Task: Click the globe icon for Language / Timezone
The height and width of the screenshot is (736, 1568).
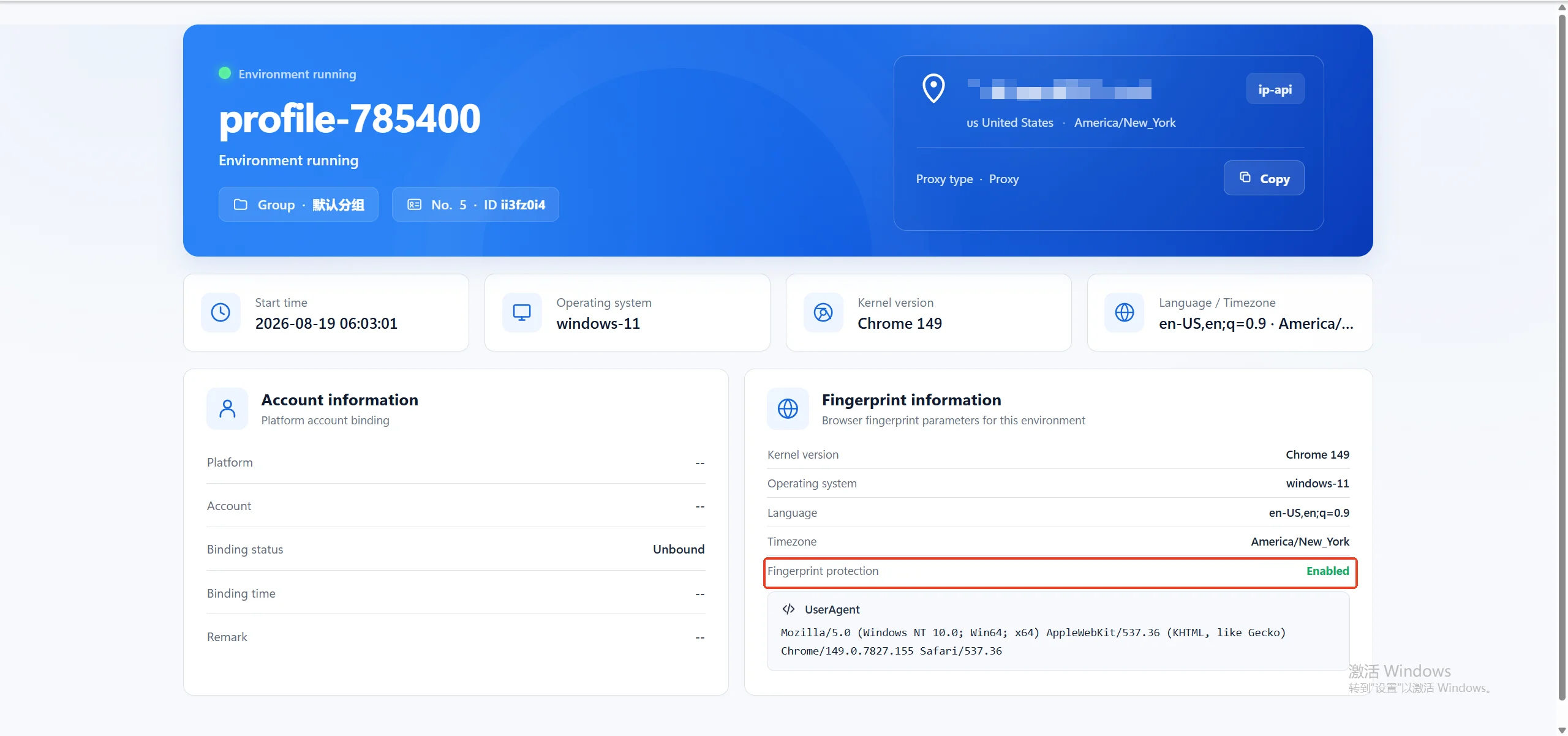Action: coord(1125,312)
